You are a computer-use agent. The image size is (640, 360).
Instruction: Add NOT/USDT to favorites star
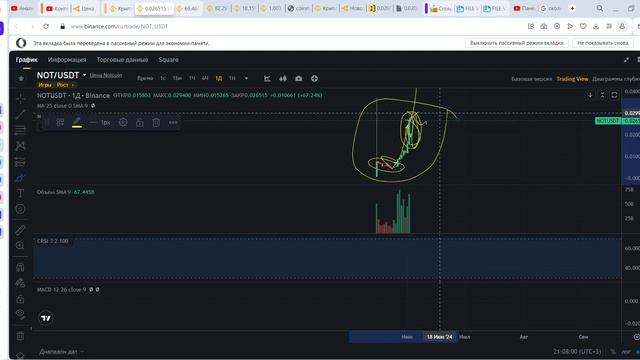point(21,78)
